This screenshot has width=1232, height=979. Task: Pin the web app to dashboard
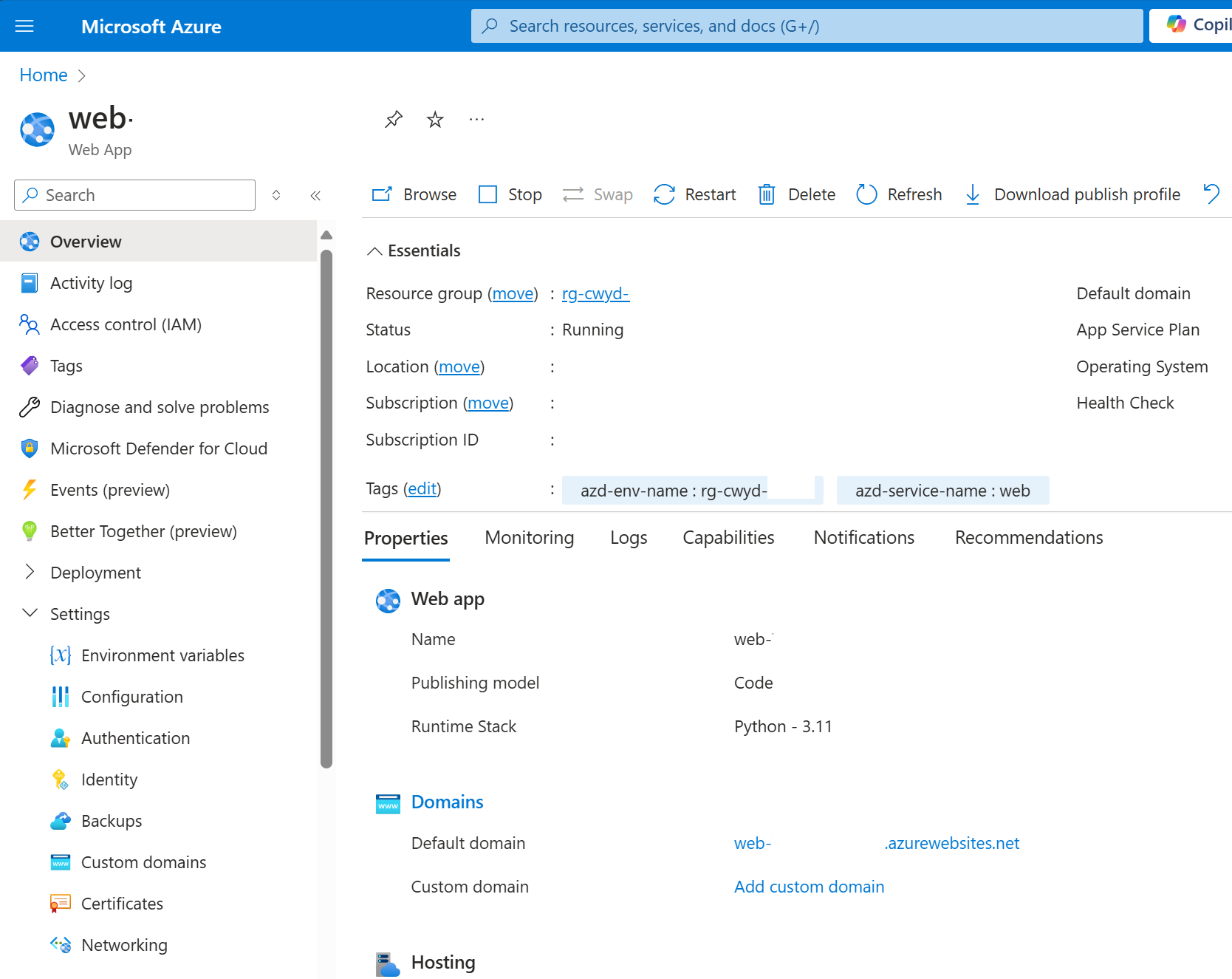(394, 119)
